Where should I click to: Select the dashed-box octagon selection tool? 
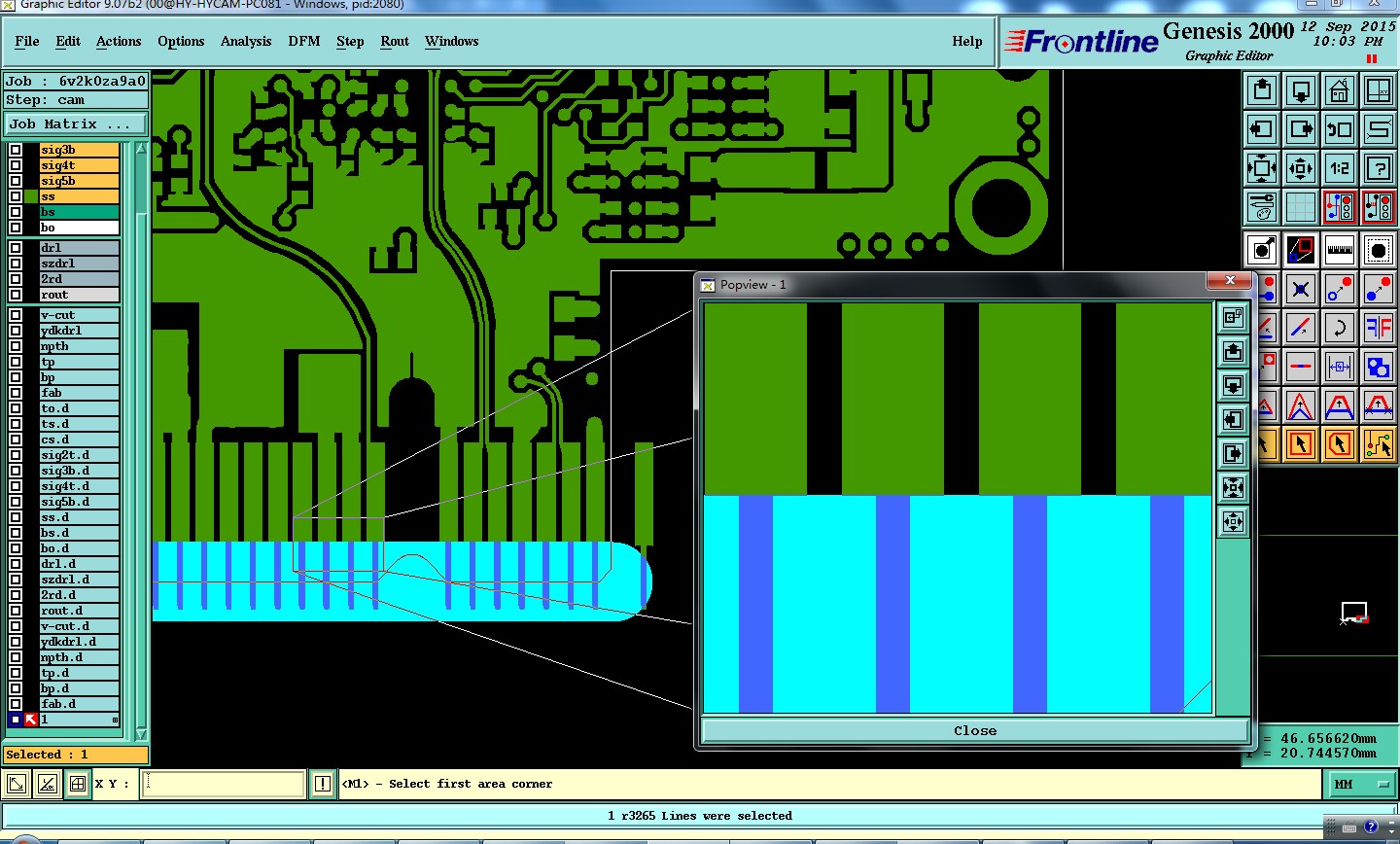coord(1379,250)
